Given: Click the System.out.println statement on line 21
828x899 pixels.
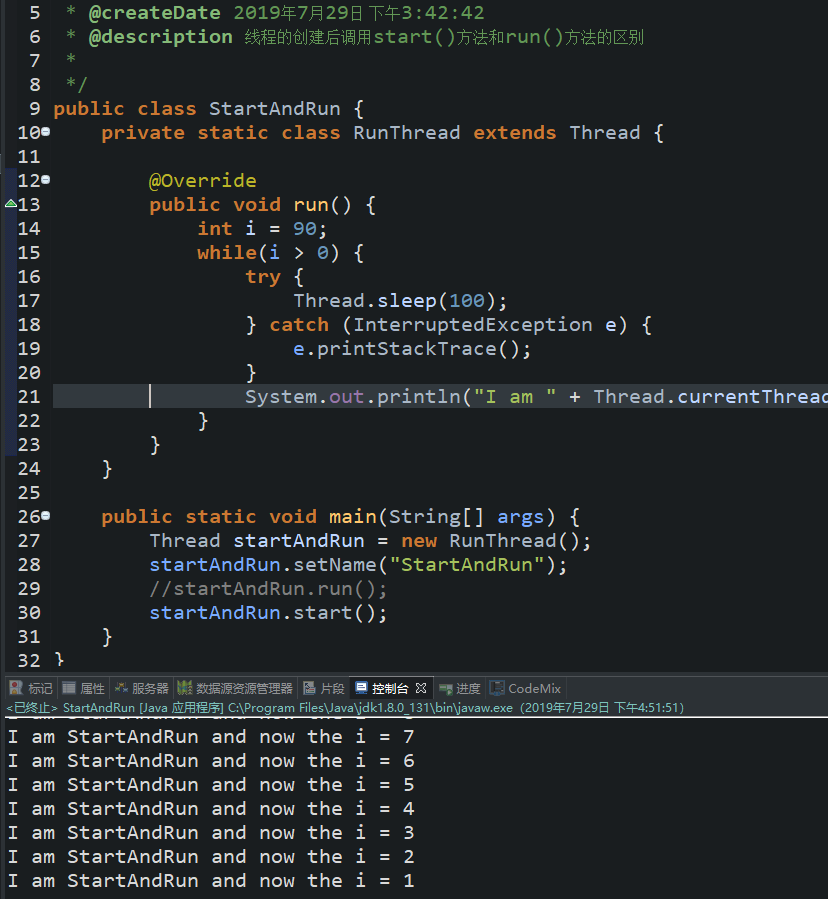Looking at the screenshot, I should [x=536, y=397].
